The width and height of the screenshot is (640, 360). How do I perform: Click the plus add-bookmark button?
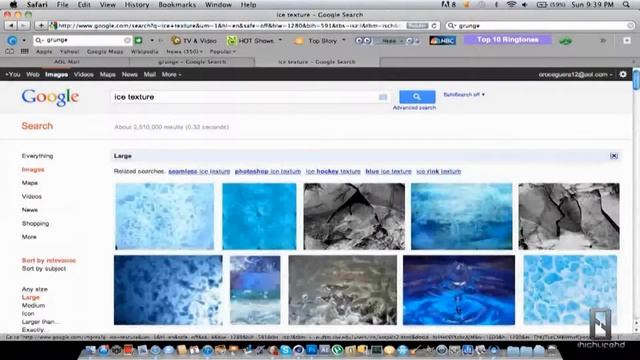[41, 26]
